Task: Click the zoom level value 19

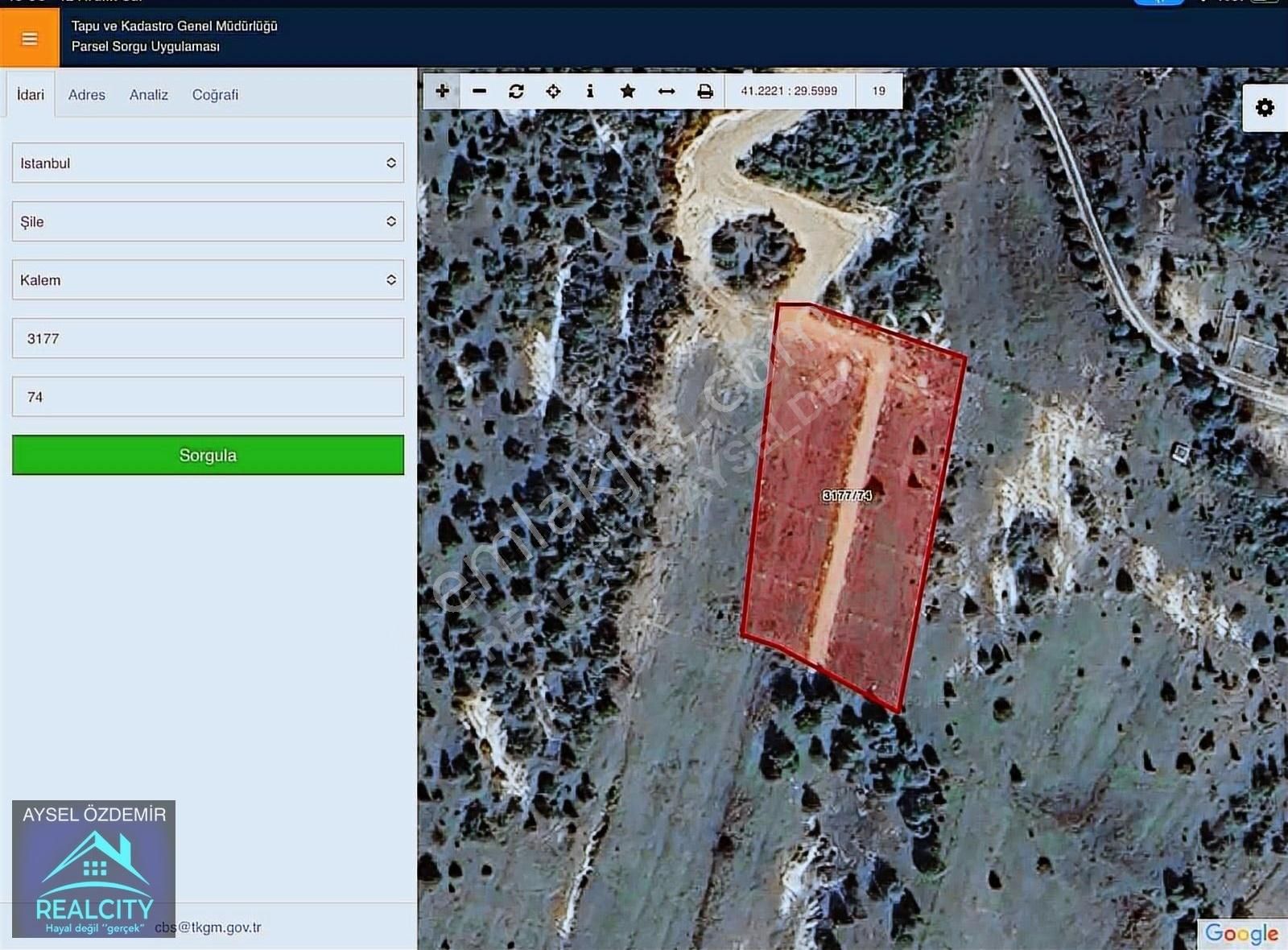Action: [x=878, y=91]
